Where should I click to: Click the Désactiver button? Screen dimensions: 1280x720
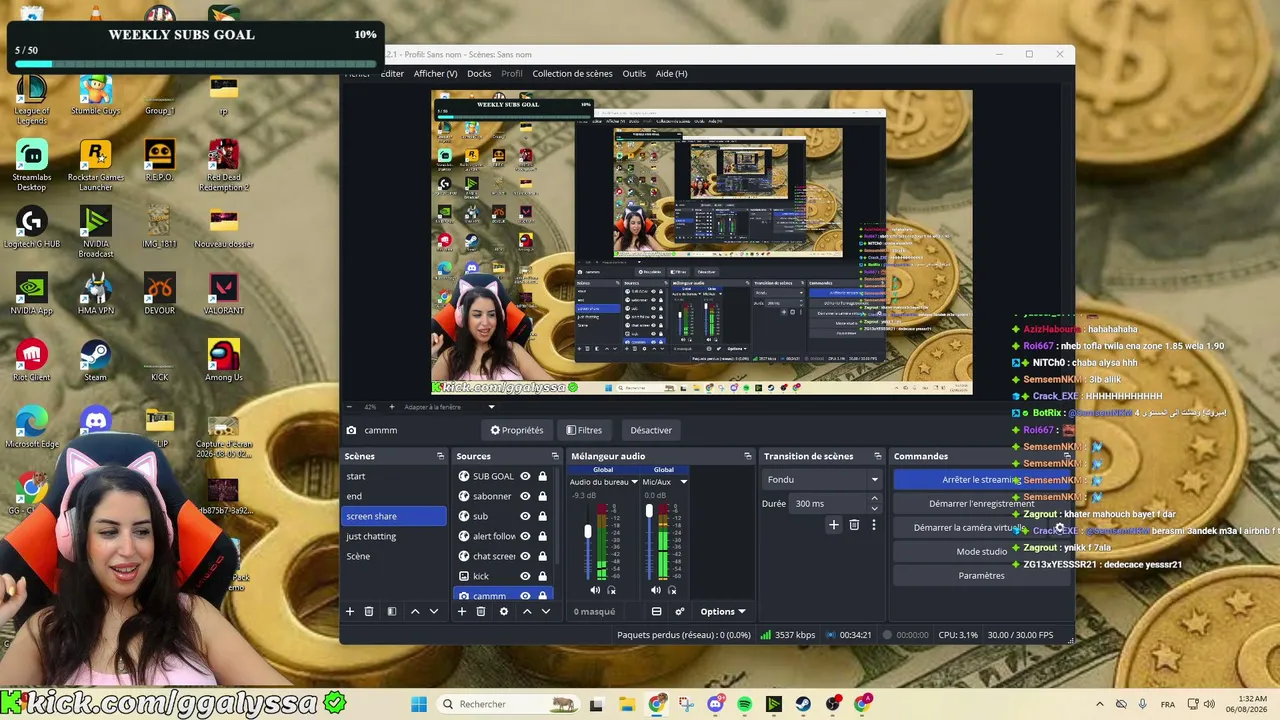(651, 430)
